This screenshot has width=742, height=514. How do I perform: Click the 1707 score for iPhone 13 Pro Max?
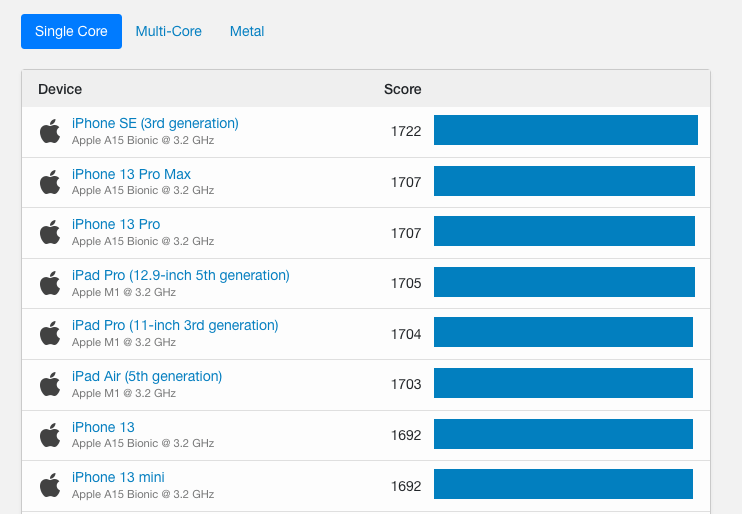pos(406,182)
